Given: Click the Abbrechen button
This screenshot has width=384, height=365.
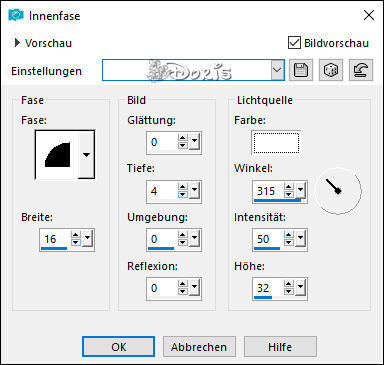Looking at the screenshot, I should tap(199, 347).
